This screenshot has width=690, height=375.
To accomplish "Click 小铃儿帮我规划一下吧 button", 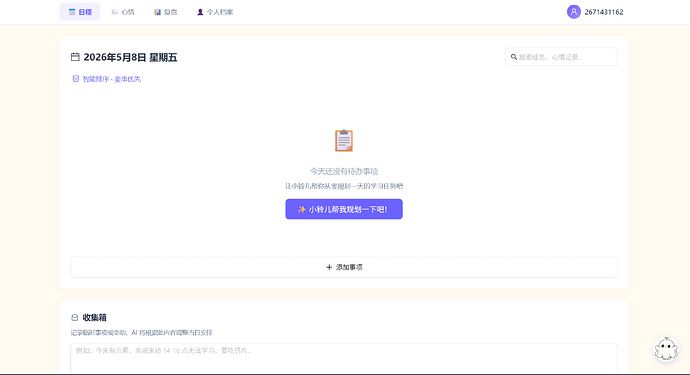I will point(344,209).
